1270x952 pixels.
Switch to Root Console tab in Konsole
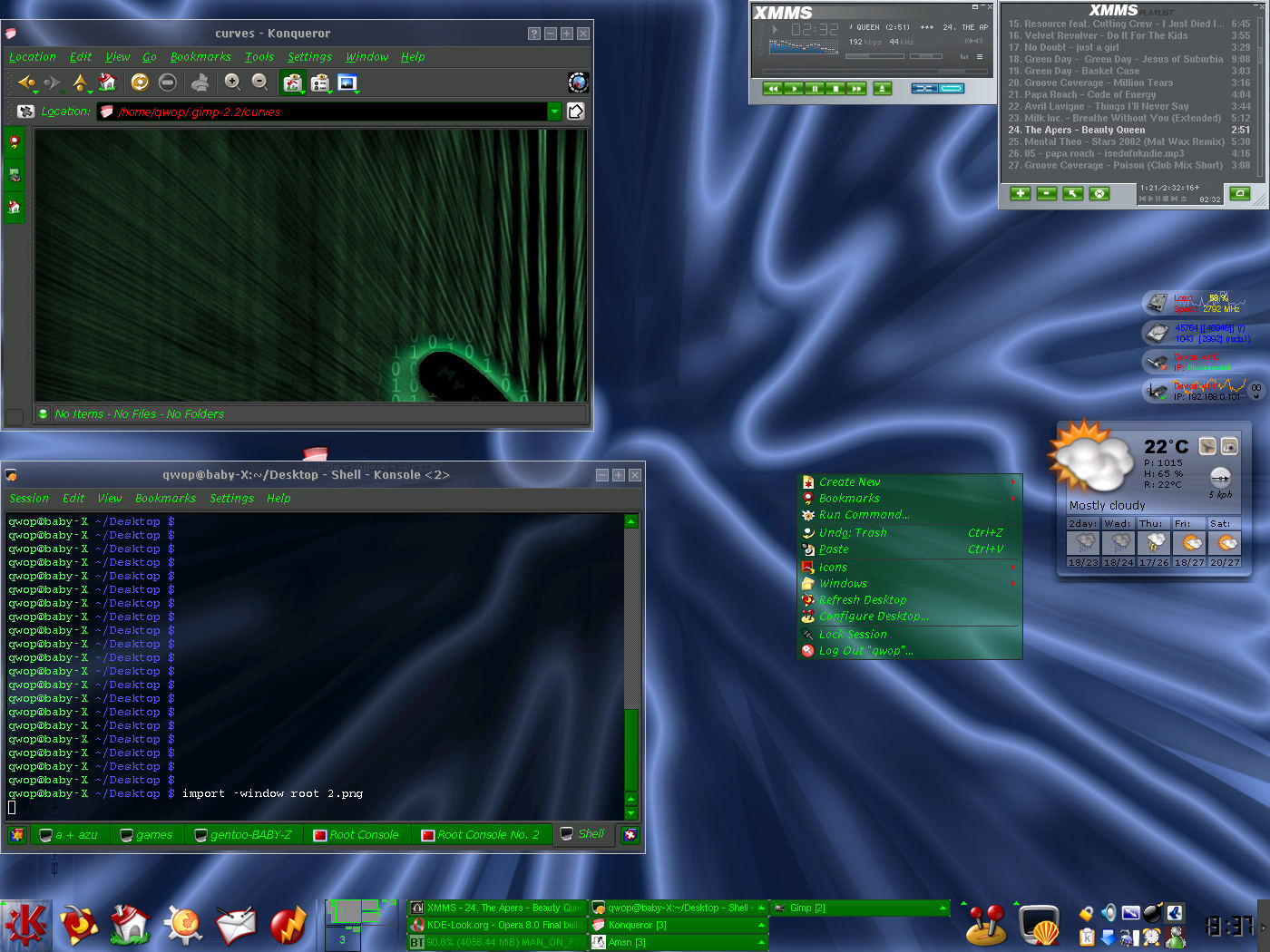click(x=357, y=835)
